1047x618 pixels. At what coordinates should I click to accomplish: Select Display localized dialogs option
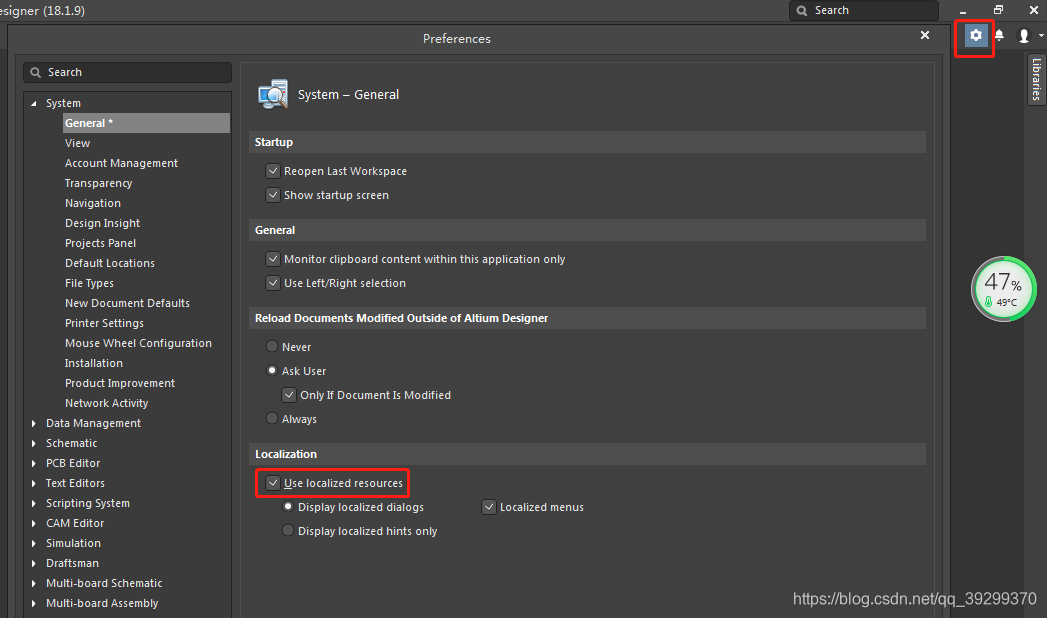pyautogui.click(x=288, y=507)
